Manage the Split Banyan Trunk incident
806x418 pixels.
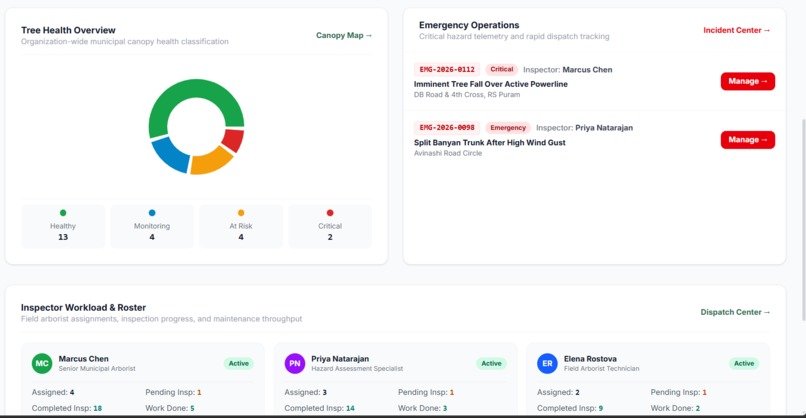click(747, 140)
